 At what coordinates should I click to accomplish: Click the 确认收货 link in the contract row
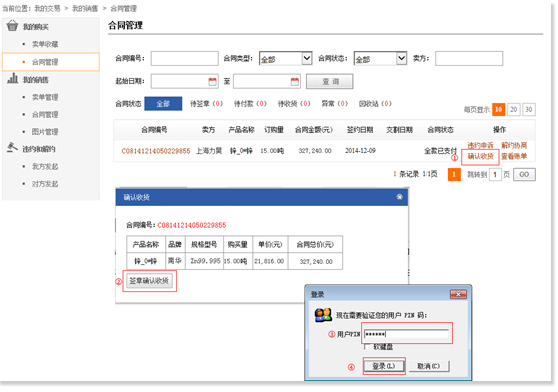(480, 156)
